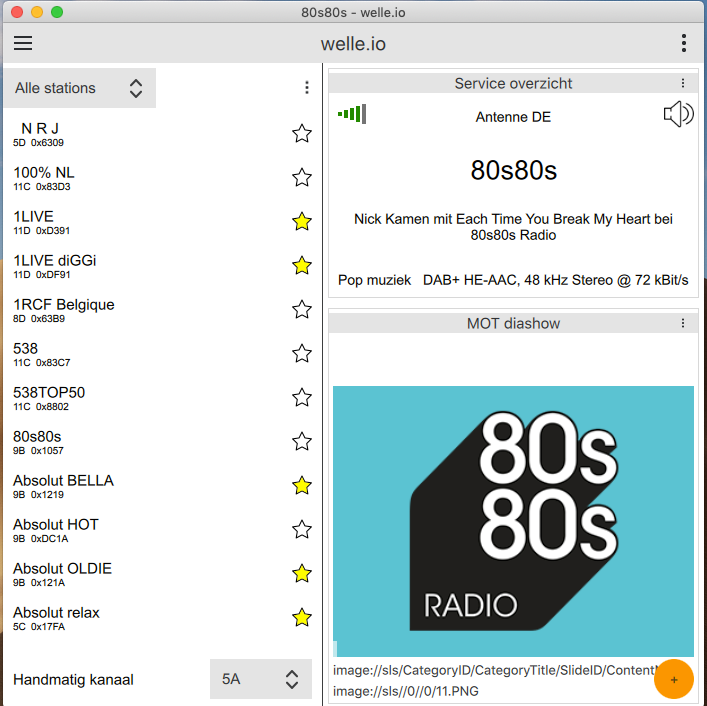This screenshot has width=707, height=706.
Task: Click the signal strength indicator
Action: click(x=352, y=114)
